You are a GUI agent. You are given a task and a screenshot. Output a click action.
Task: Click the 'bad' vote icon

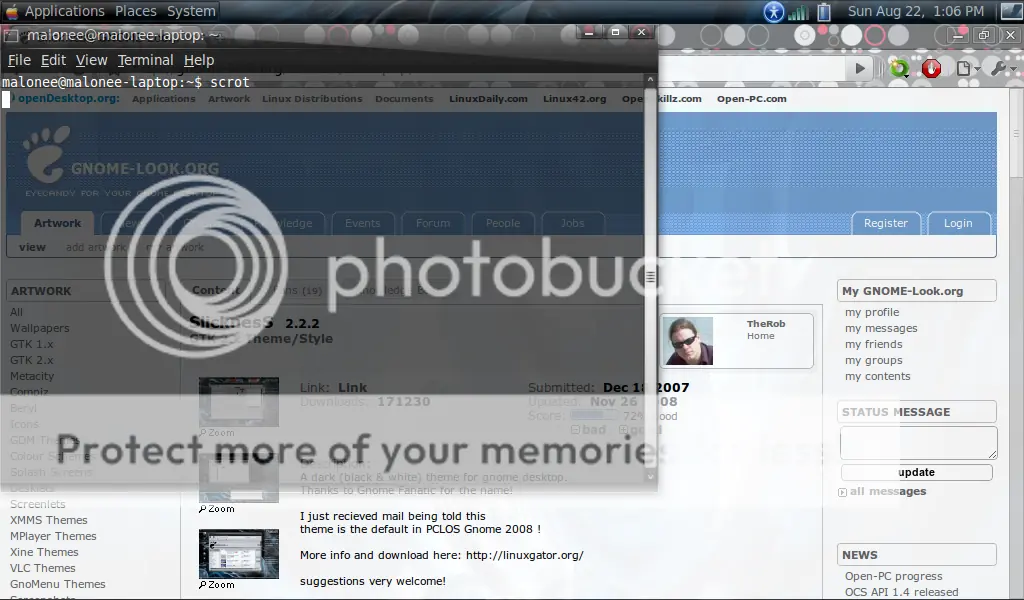575,430
